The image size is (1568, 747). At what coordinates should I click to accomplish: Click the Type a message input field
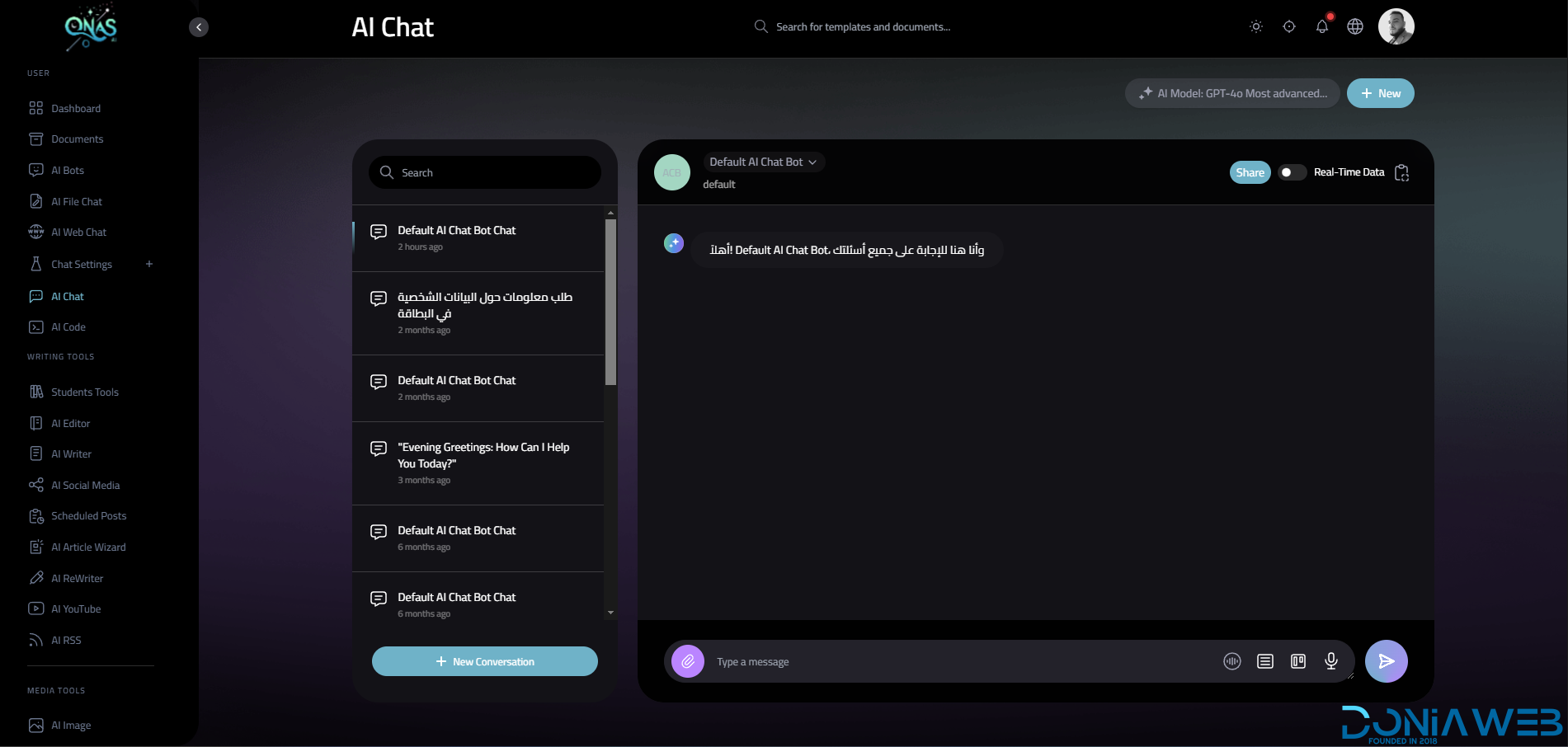point(957,661)
